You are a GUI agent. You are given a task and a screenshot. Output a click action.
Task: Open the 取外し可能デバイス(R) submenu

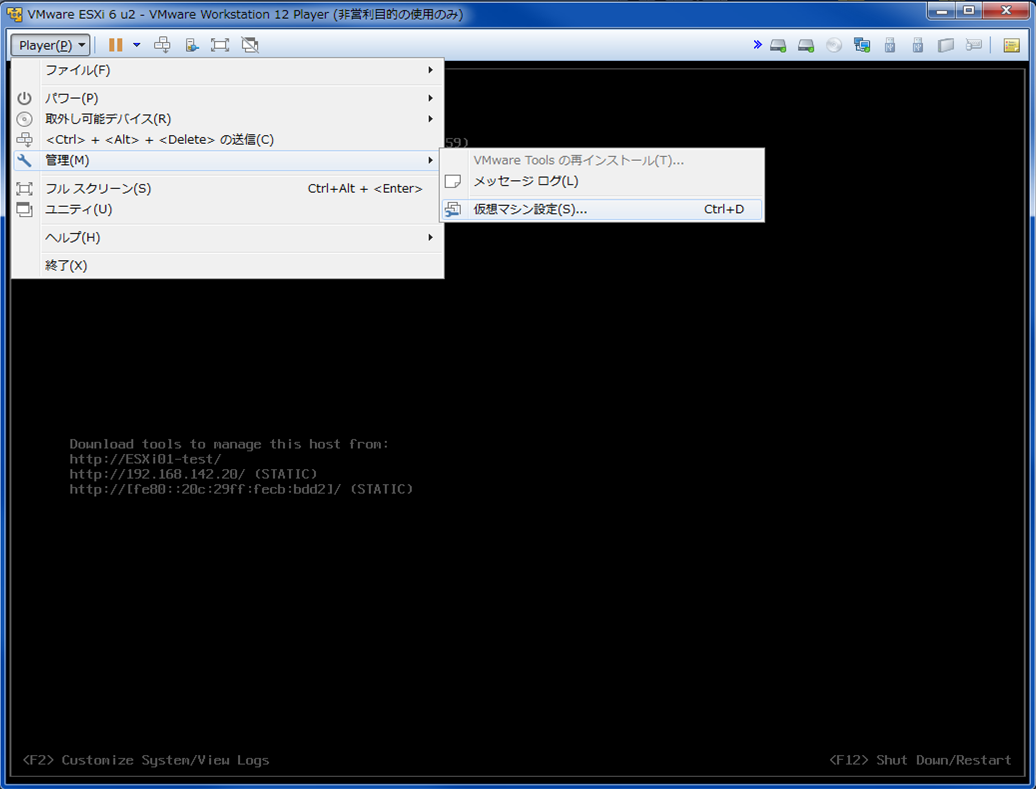(x=228, y=119)
